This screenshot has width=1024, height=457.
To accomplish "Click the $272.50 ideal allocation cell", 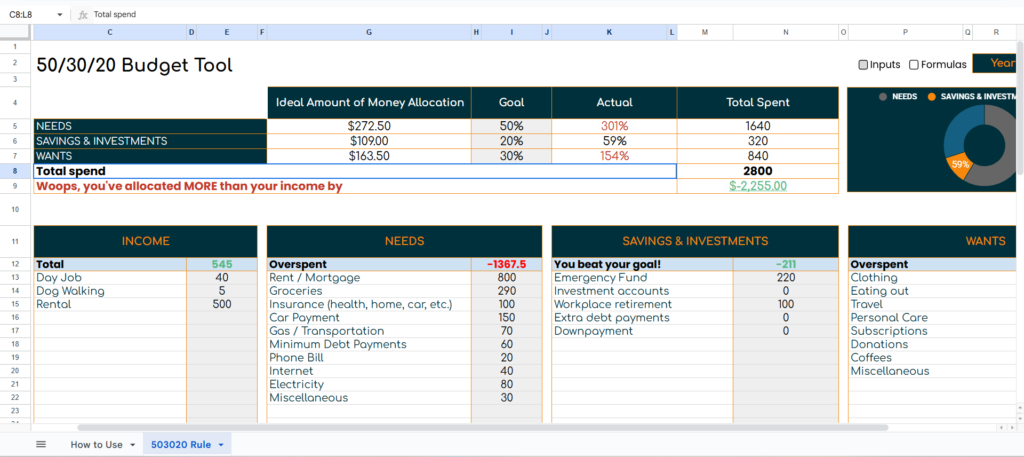I will click(369, 126).
